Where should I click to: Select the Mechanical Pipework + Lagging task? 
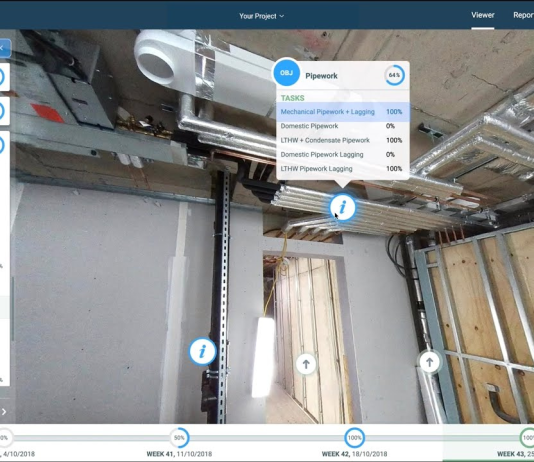tap(343, 112)
